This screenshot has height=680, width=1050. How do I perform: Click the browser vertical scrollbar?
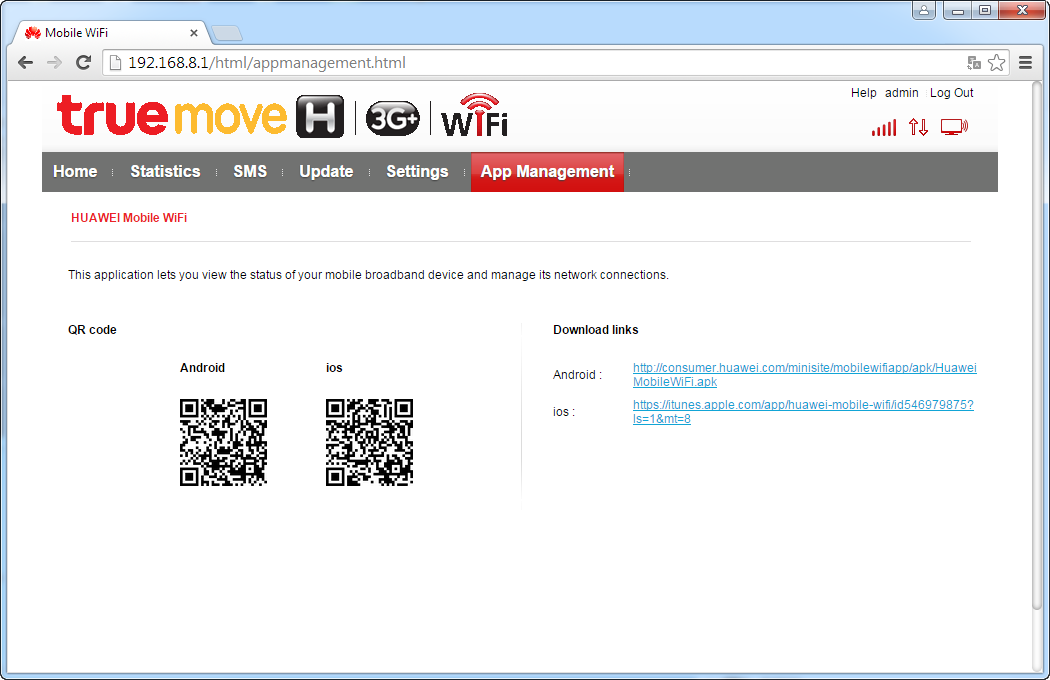click(1037, 345)
